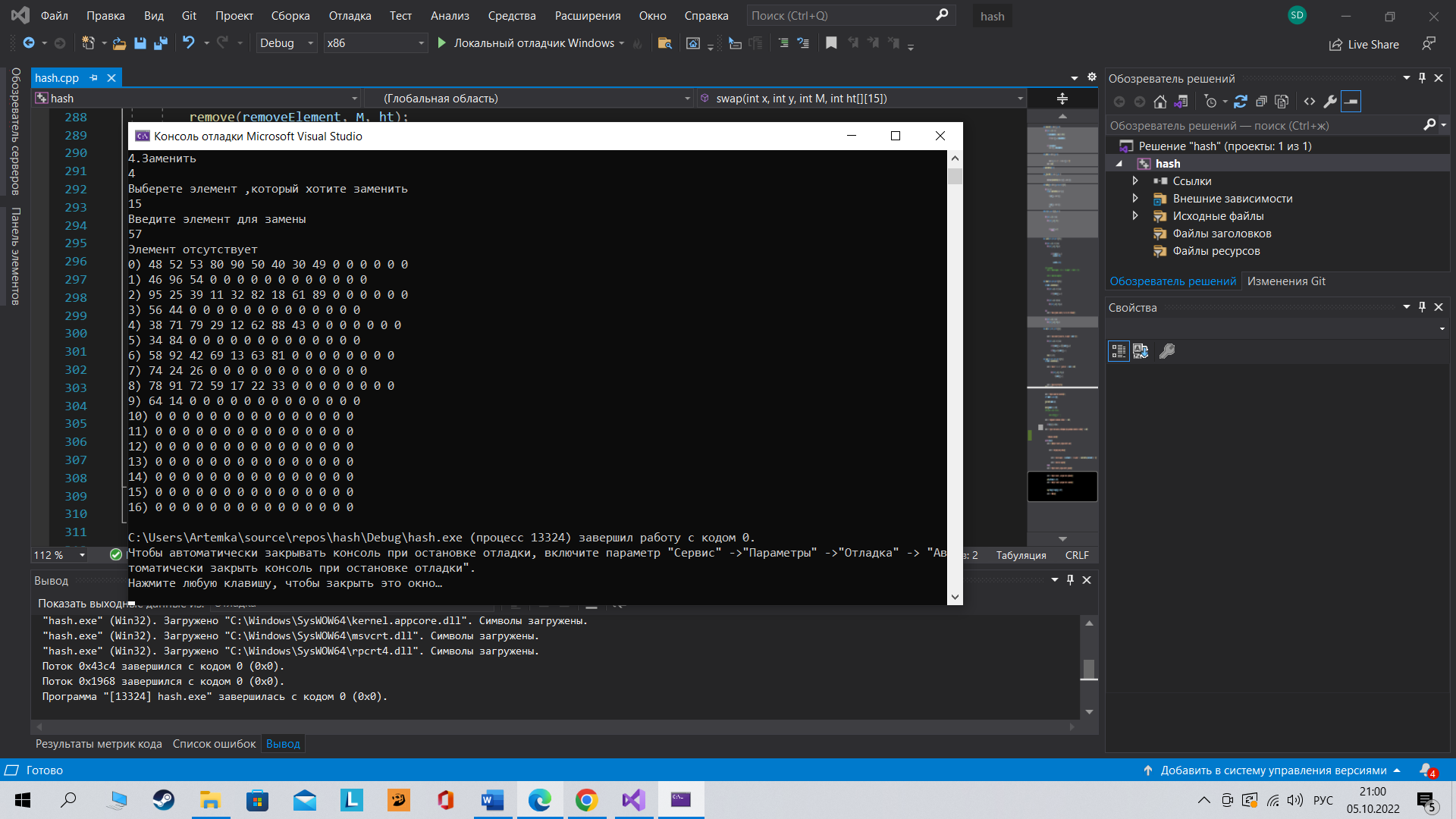
Task: Pin the hash.cpp tab
Action: pyautogui.click(x=93, y=78)
